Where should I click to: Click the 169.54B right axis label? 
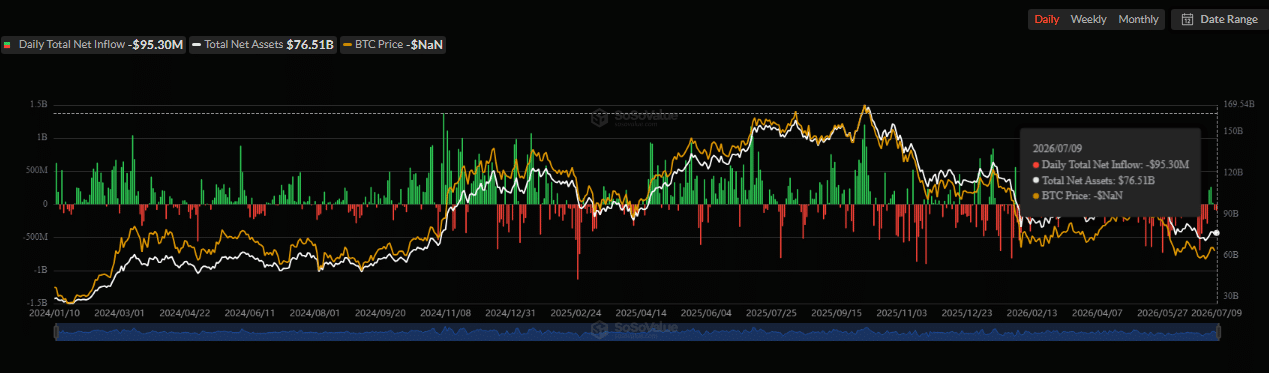[1238, 104]
